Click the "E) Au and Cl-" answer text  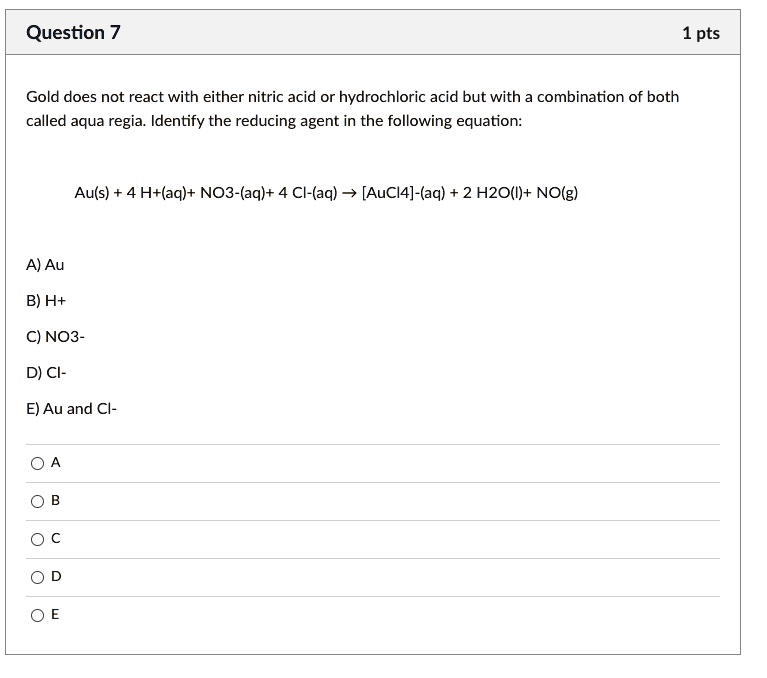[x=71, y=409]
